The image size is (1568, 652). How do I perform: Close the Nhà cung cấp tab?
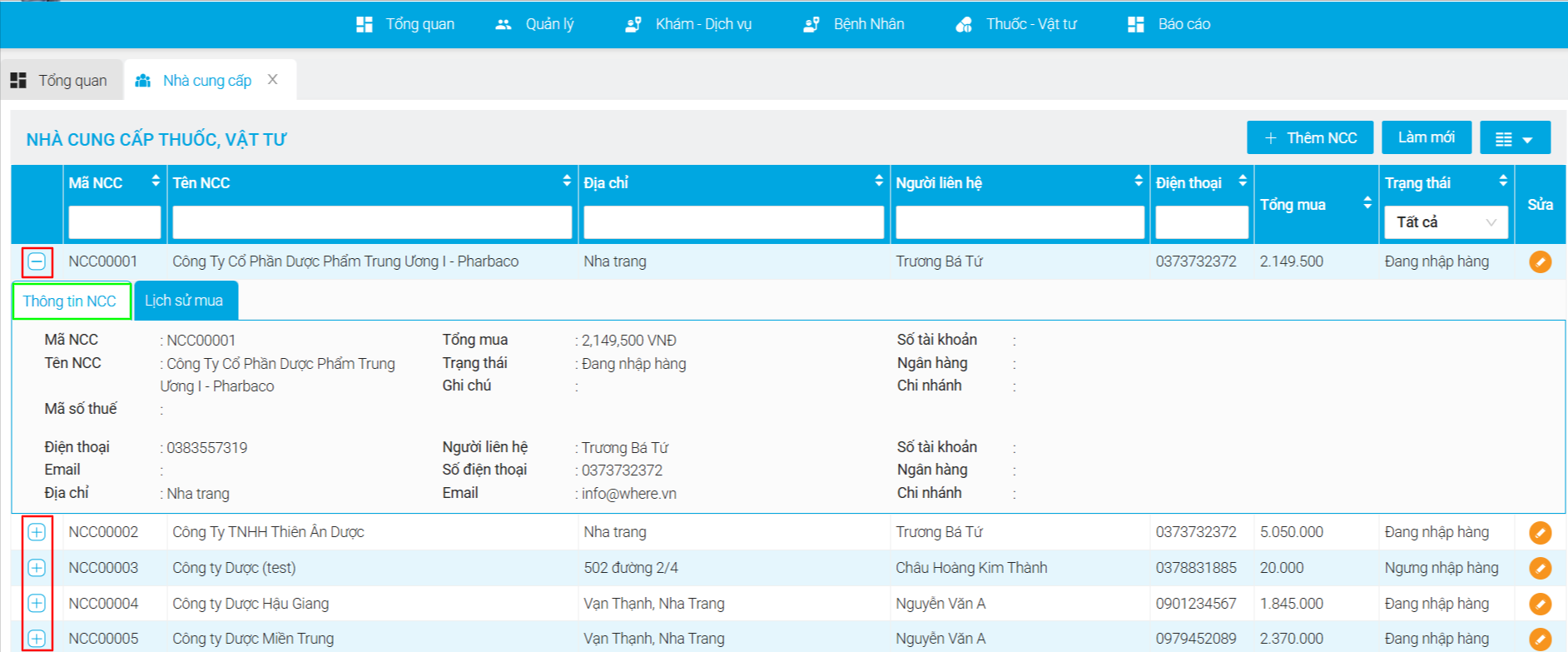272,80
